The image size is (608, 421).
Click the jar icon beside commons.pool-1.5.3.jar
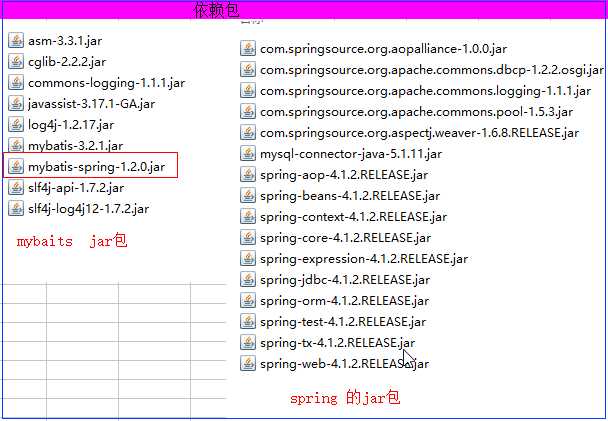248,112
